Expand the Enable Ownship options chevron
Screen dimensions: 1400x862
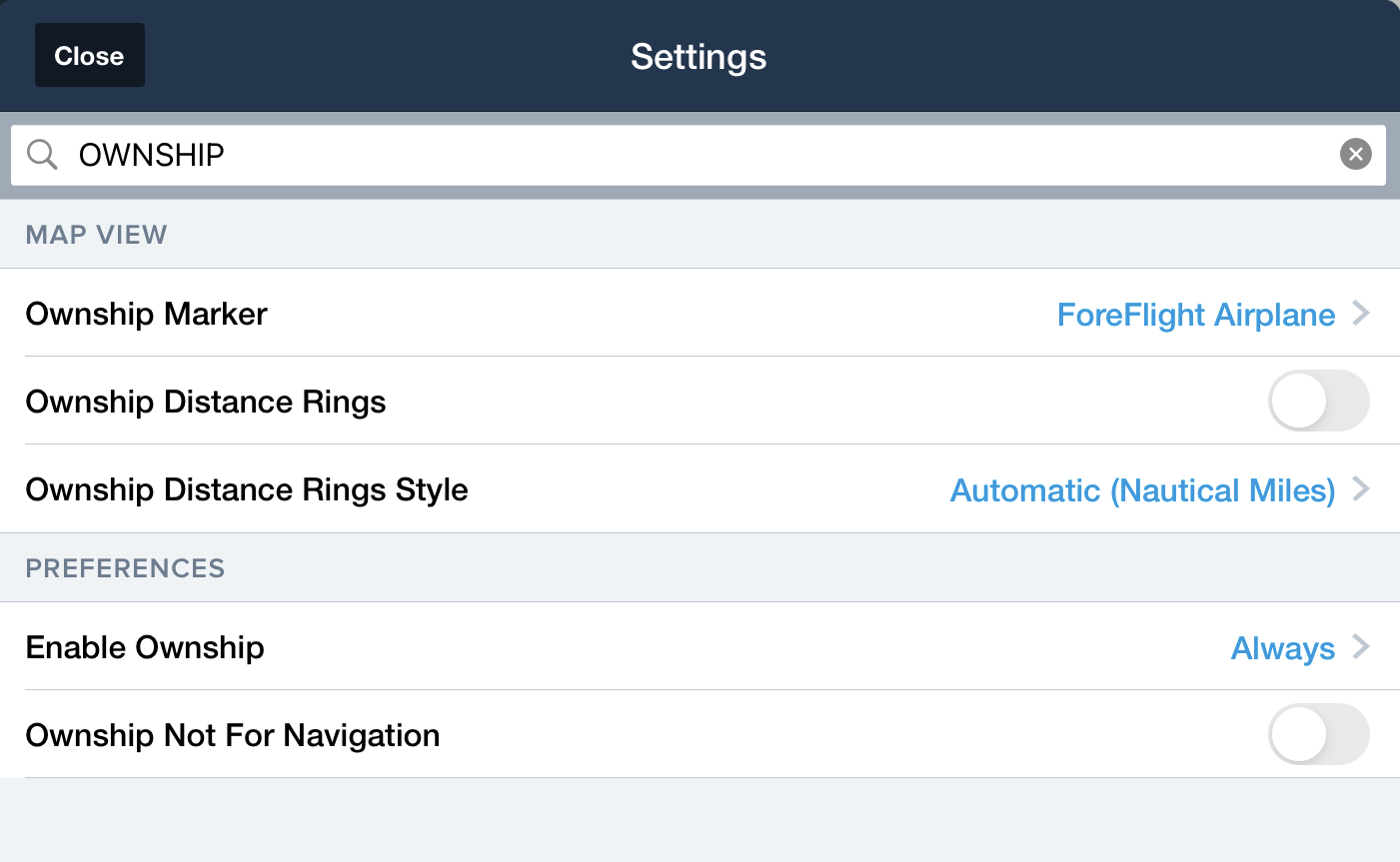(x=1361, y=647)
